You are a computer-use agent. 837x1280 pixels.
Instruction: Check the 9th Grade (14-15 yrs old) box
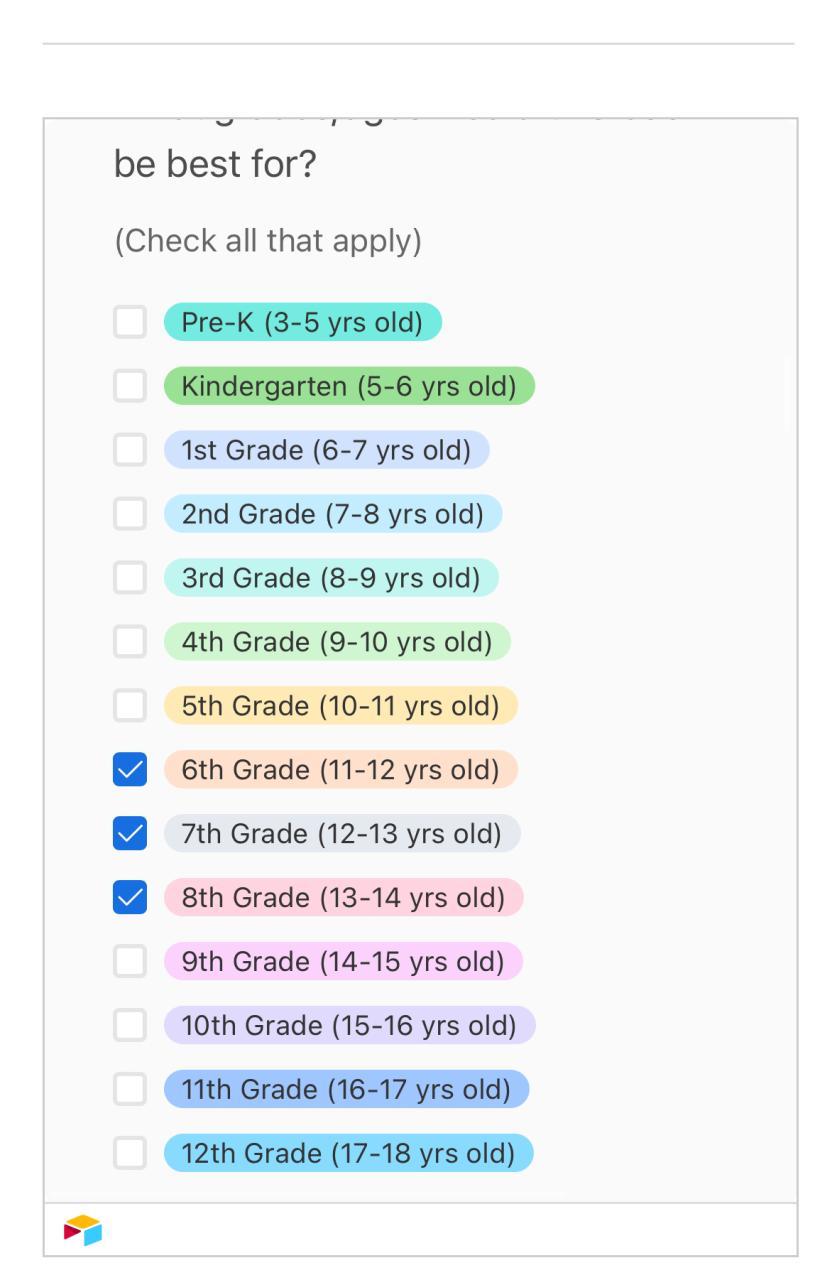pyautogui.click(x=130, y=962)
